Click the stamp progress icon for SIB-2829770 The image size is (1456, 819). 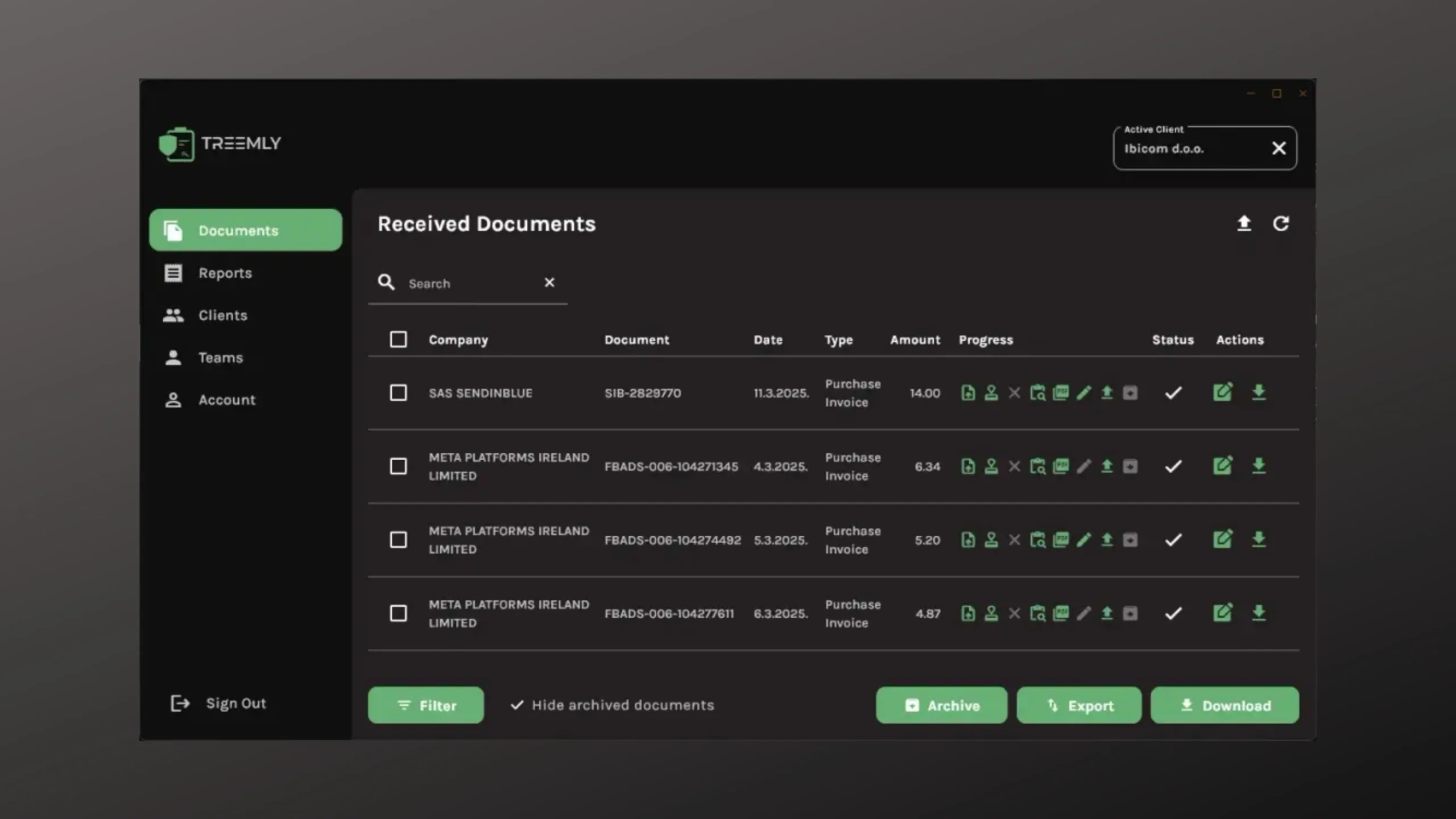991,392
